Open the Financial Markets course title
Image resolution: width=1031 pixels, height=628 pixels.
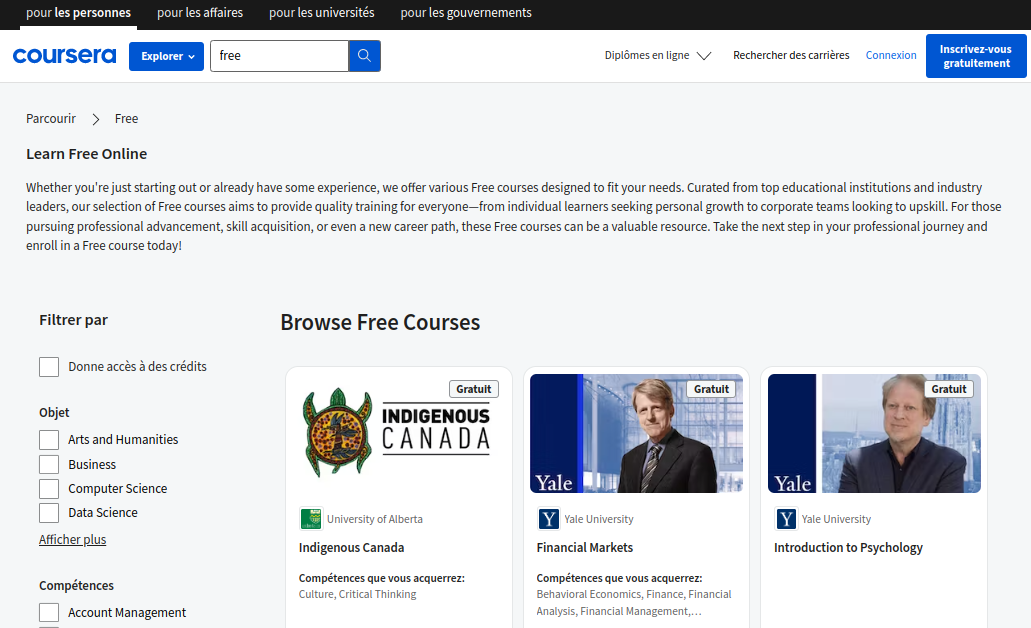click(x=585, y=548)
